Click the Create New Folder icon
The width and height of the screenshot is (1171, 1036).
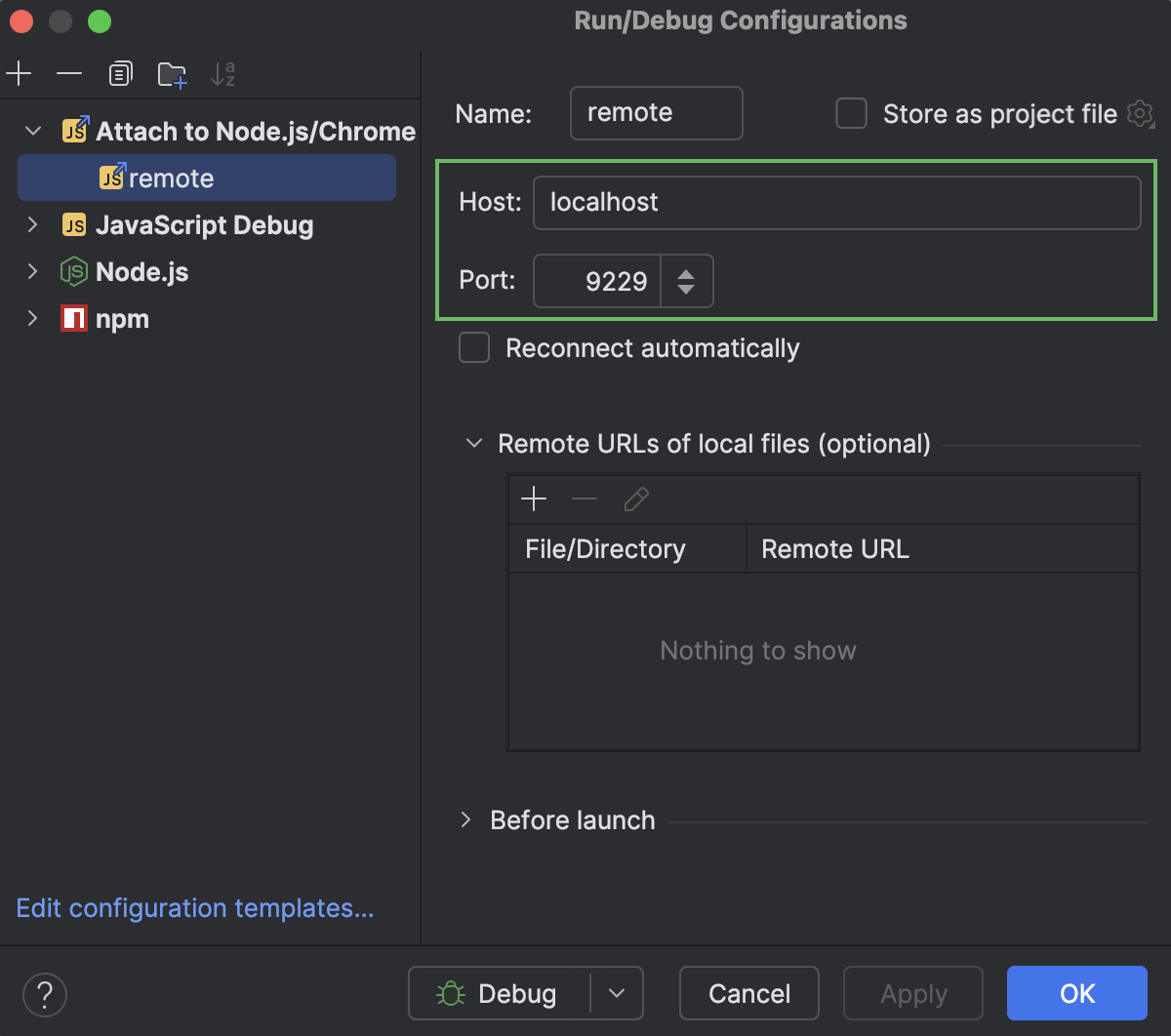(172, 74)
